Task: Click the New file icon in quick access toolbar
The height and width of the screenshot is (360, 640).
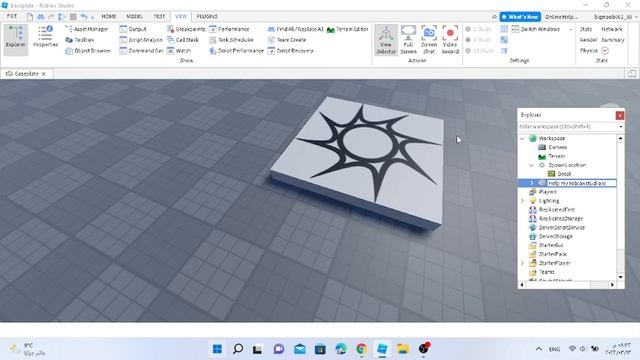Action: click(30, 17)
